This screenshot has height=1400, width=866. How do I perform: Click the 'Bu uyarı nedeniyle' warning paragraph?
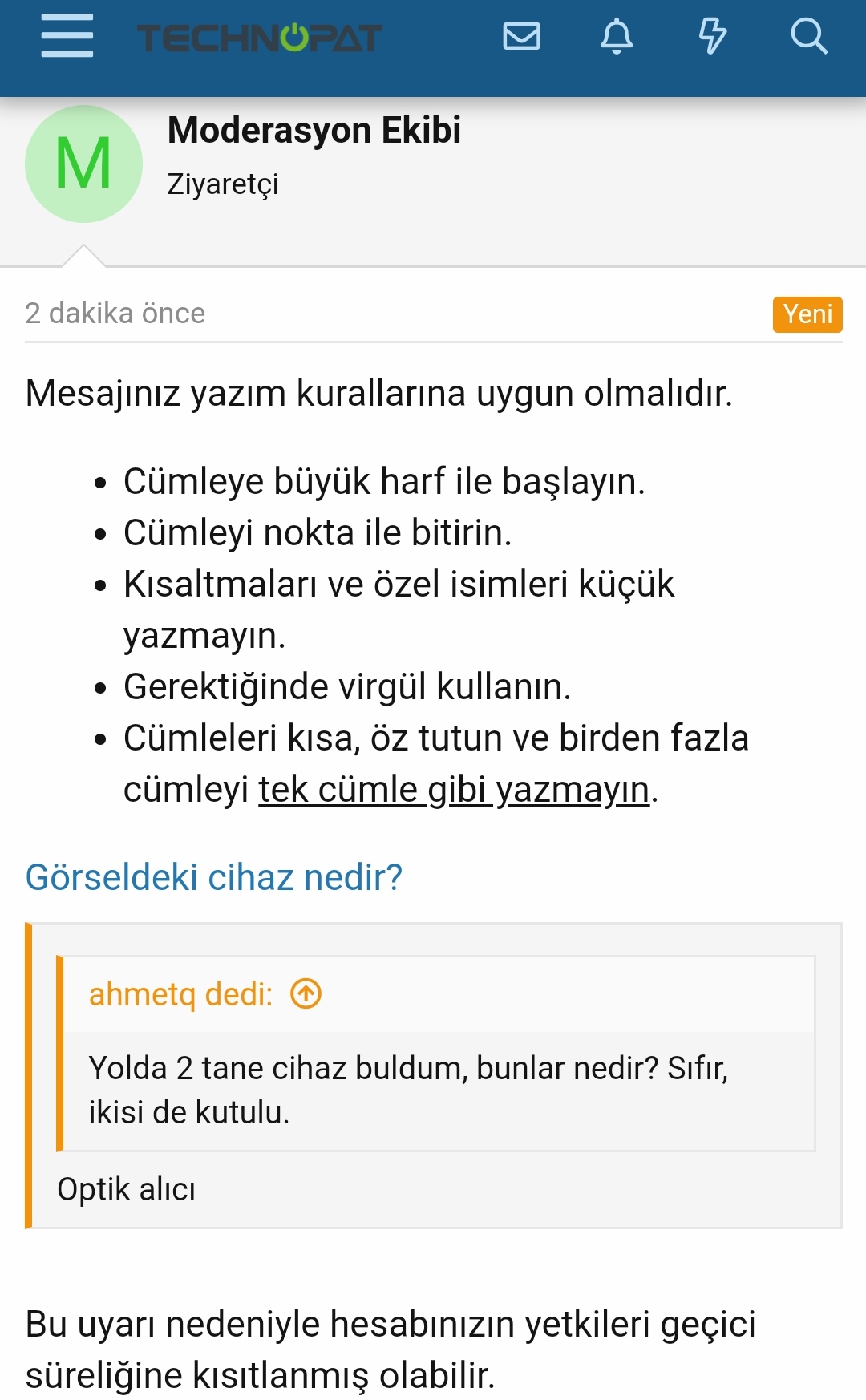tap(391, 1349)
